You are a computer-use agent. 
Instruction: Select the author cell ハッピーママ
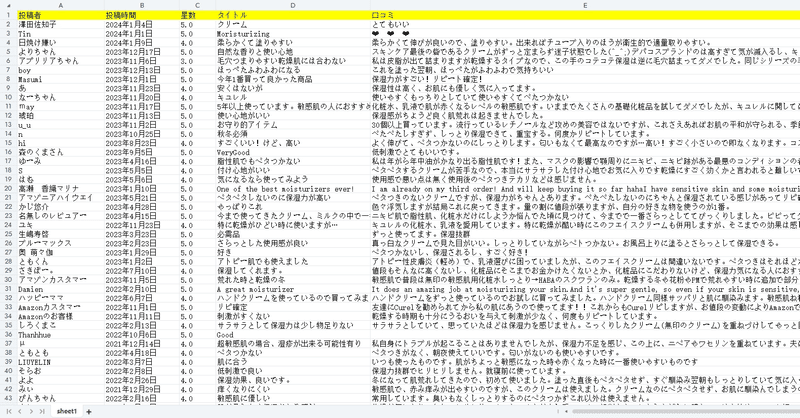pos(60,298)
